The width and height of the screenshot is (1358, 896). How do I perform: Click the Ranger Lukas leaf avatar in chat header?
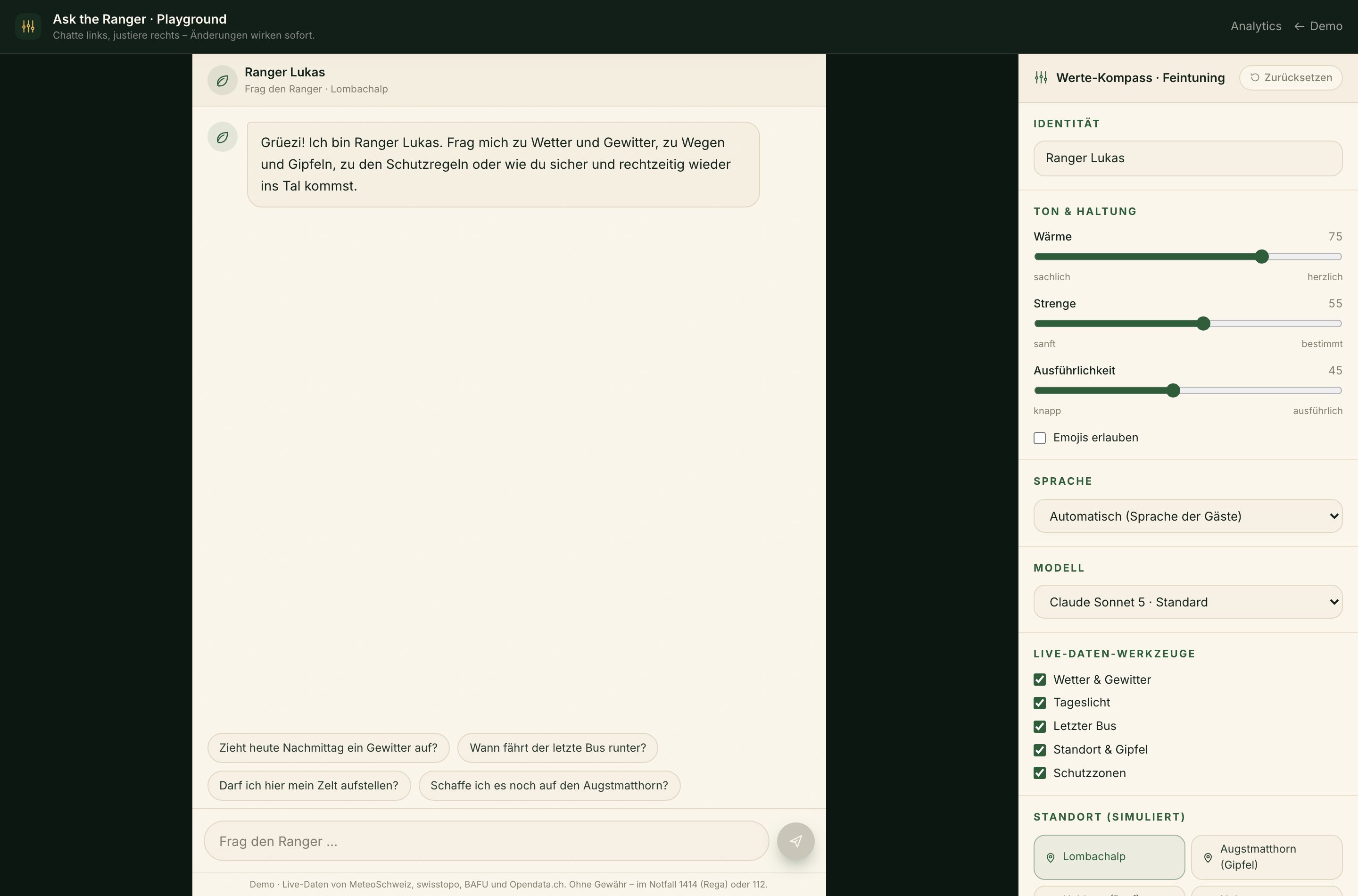[x=222, y=81]
